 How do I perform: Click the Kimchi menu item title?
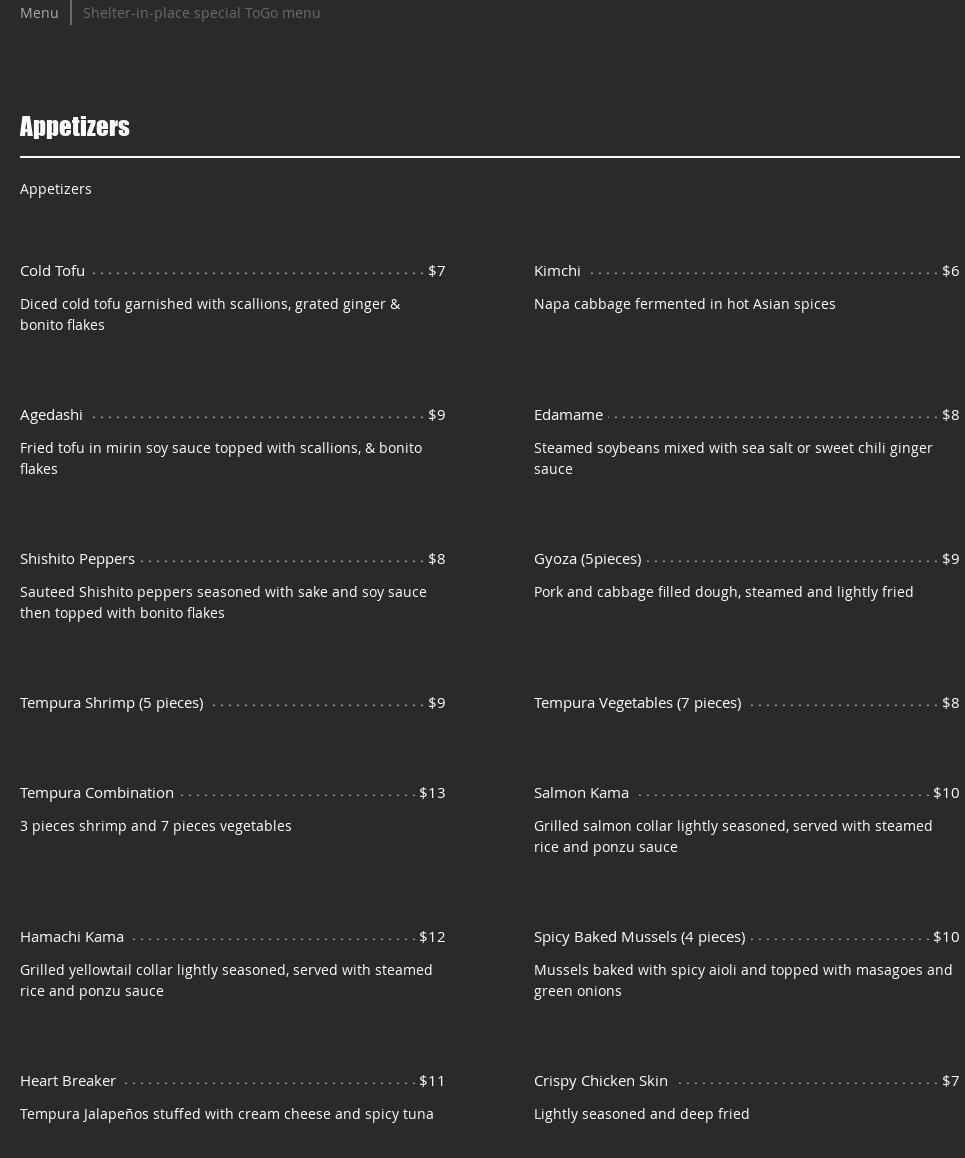(557, 270)
